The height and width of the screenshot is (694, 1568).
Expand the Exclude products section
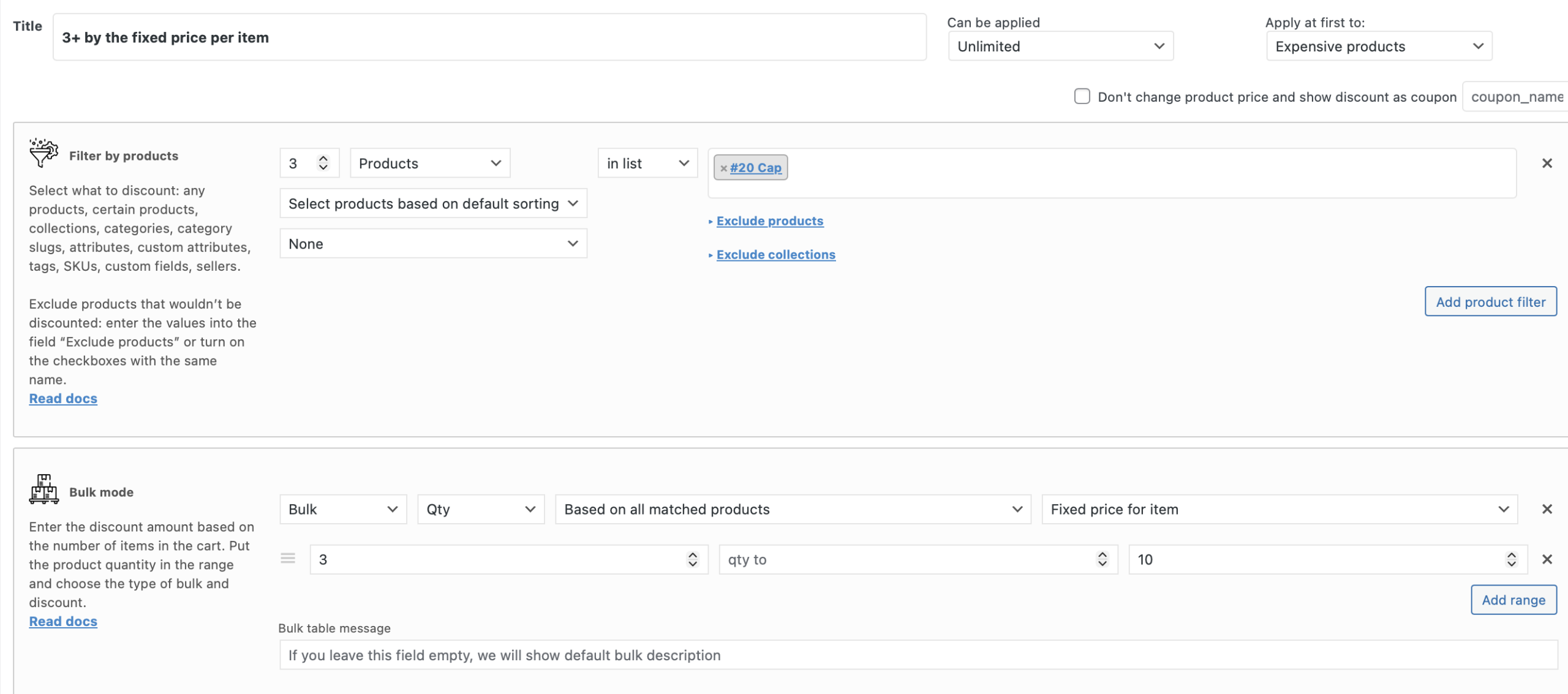(769, 221)
